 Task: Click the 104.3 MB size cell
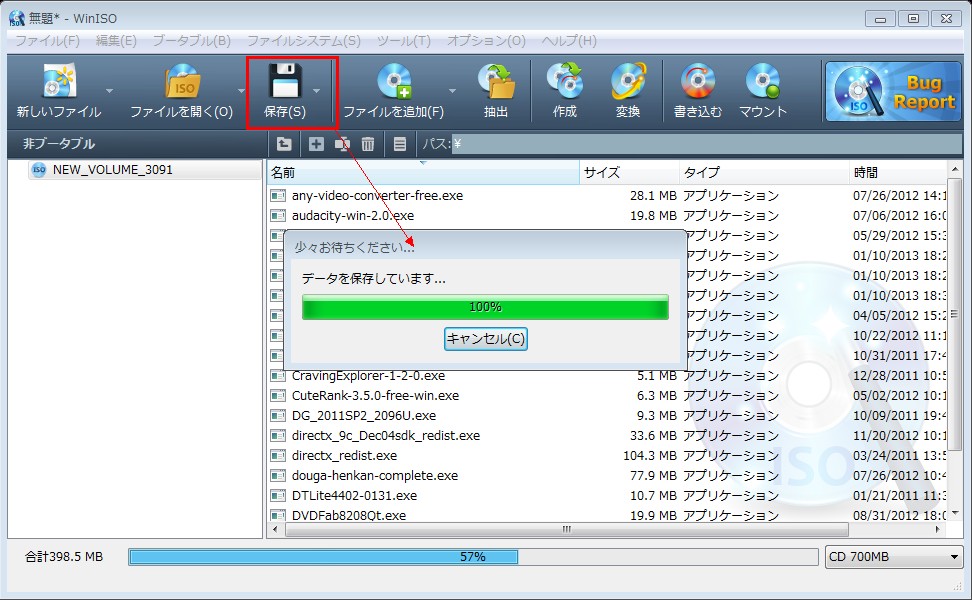[650, 456]
